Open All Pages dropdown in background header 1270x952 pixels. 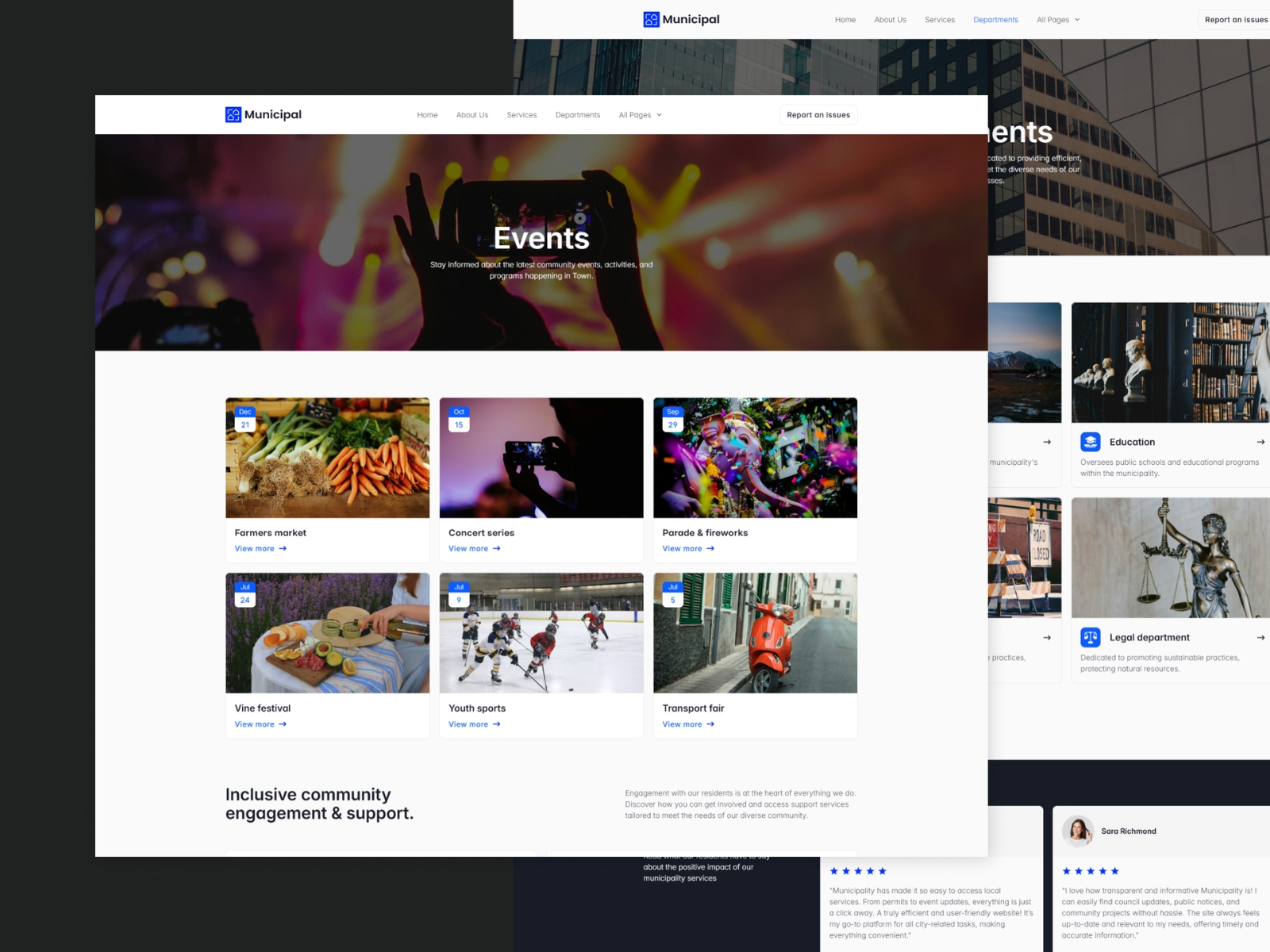click(1058, 20)
